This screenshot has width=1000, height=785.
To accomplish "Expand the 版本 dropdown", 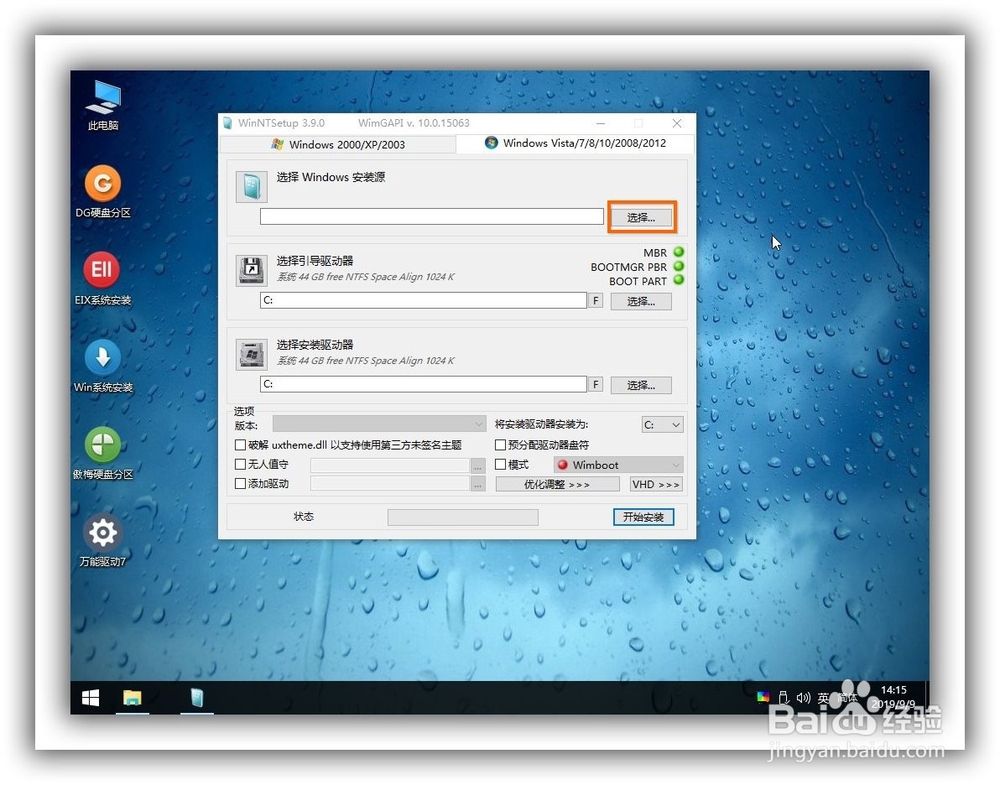I will pos(379,424).
